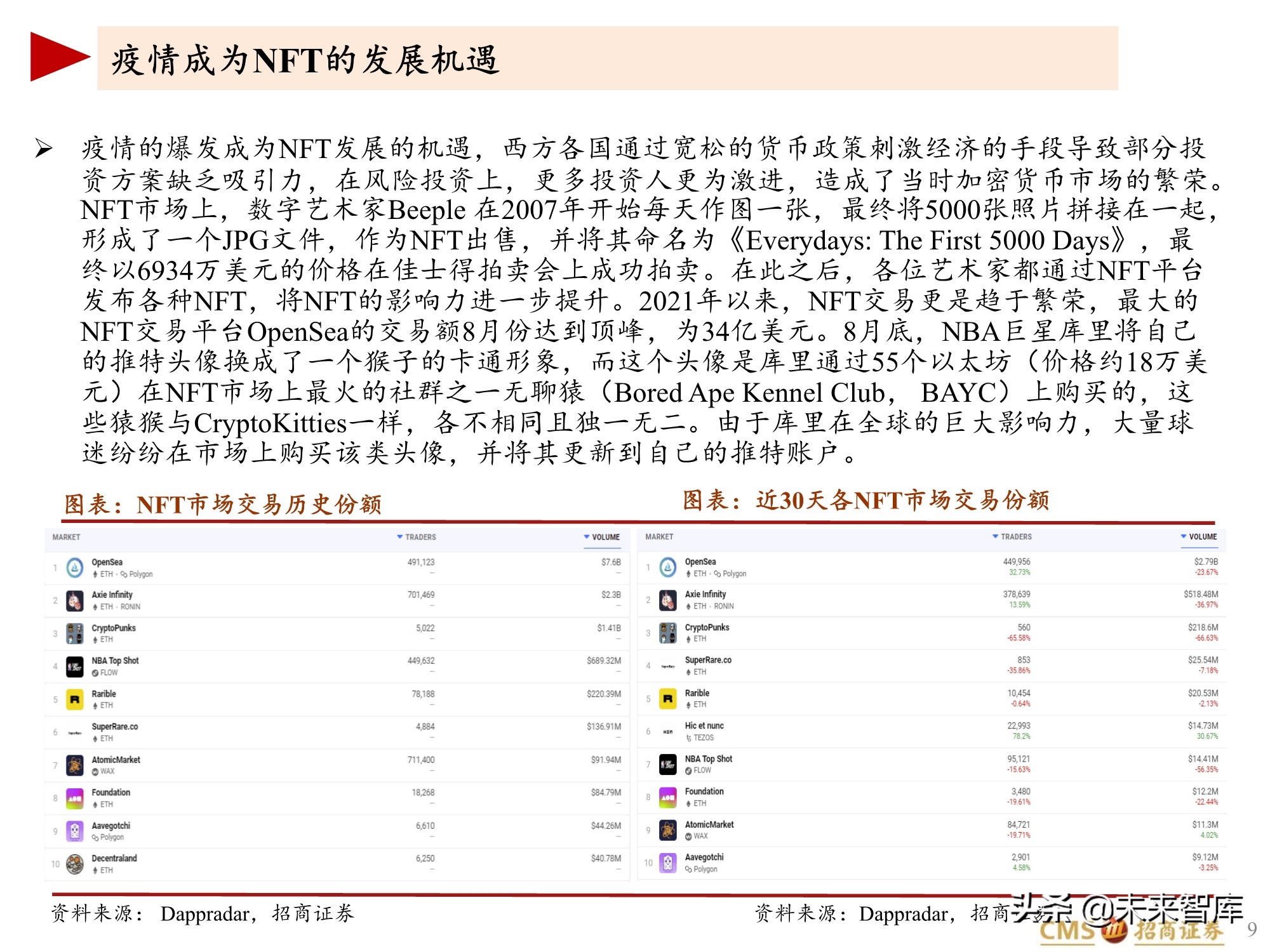This screenshot has height=952, width=1270.
Task: Click the left source note 资料来源 Dappradar
Action: click(x=202, y=914)
